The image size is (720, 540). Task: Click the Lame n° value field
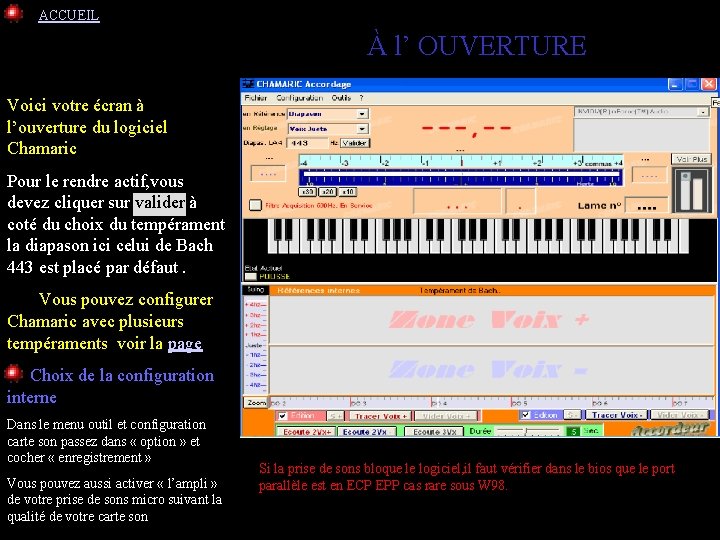point(647,206)
